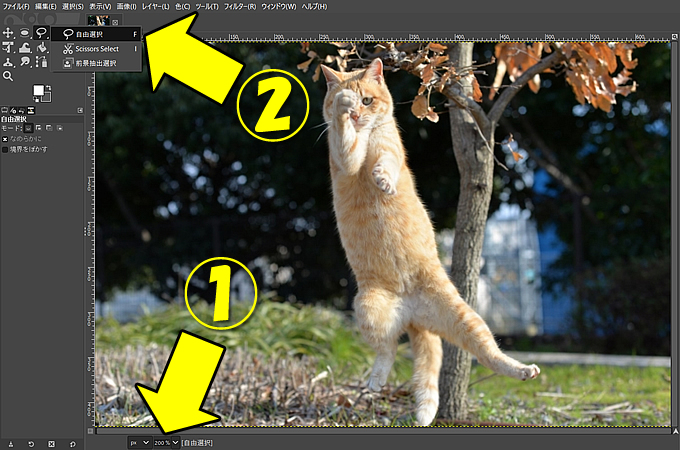Swap foreground and background colors
Screen dimensions: 680x450
click(48, 88)
